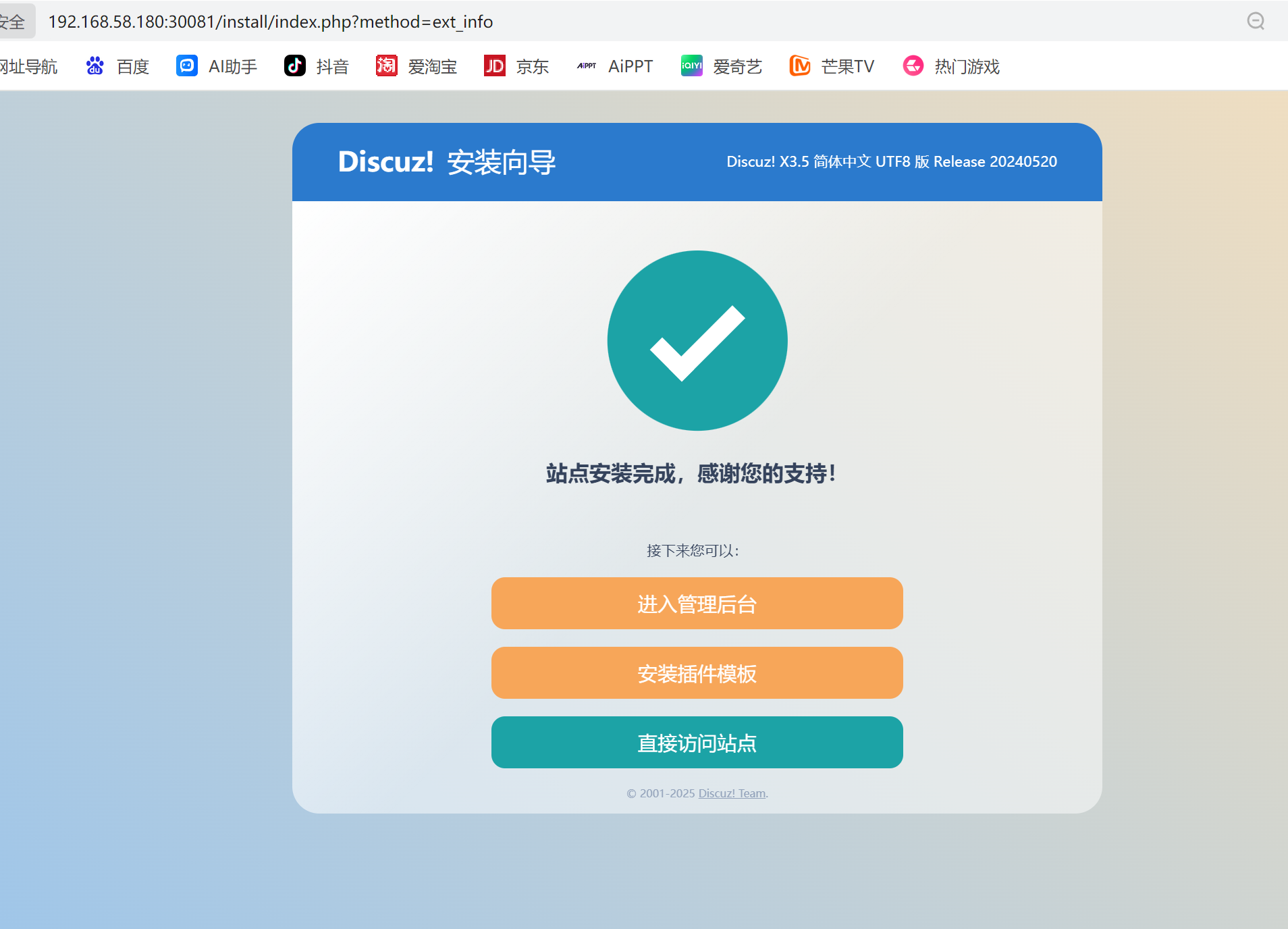This screenshot has width=1288, height=929.
Task: Click the Discuz! X3.5 release version text
Action: coord(892,161)
